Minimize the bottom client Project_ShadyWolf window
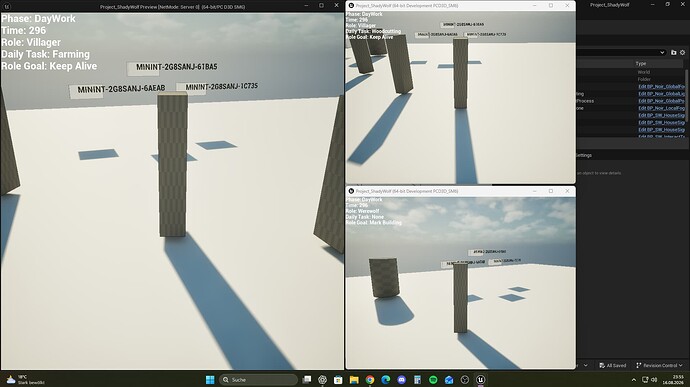 [x=535, y=191]
